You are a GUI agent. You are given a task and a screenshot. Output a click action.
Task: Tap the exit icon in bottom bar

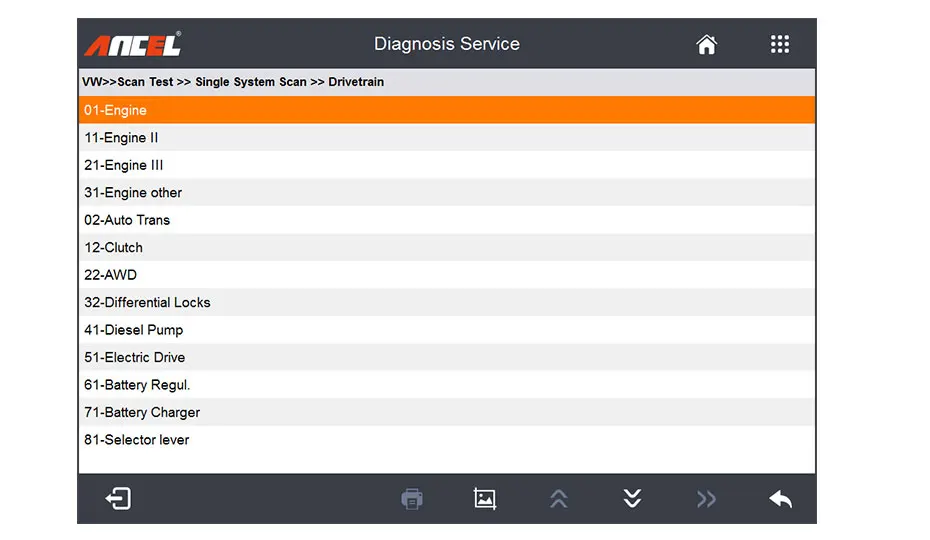click(119, 498)
